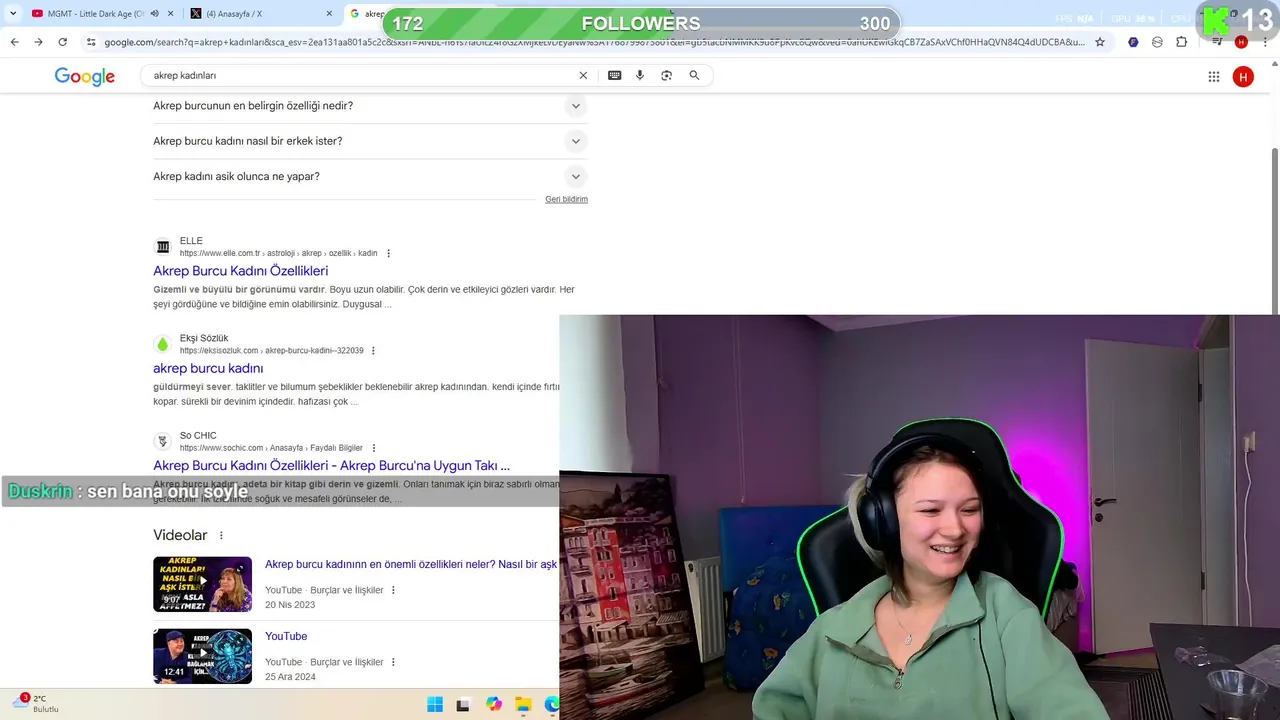Click the So CHIC favicon
This screenshot has width=1280, height=720.
[x=163, y=441]
